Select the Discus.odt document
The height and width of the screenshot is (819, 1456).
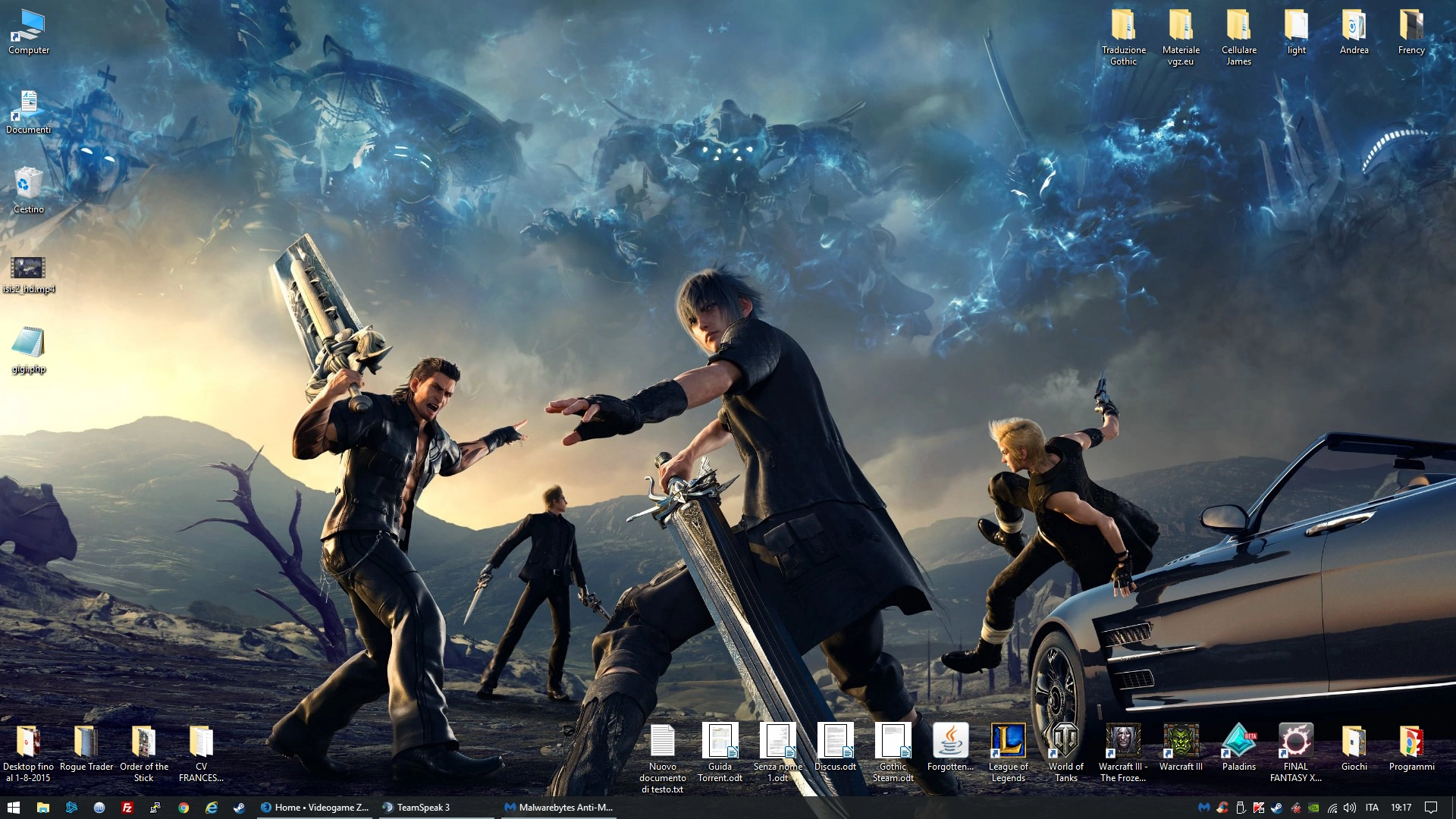[836, 748]
